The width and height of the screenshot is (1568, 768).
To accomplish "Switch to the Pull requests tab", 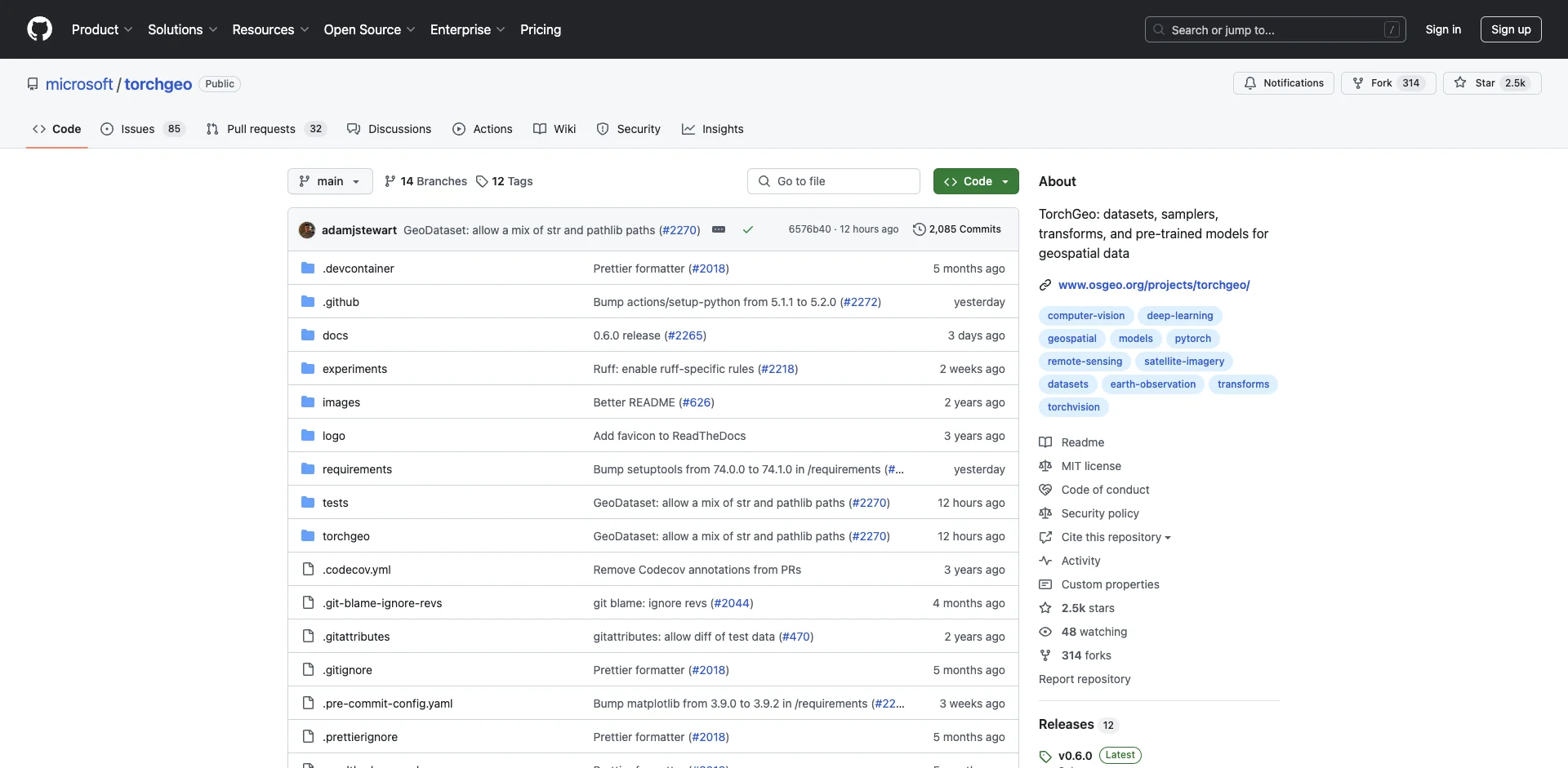I will [x=266, y=129].
